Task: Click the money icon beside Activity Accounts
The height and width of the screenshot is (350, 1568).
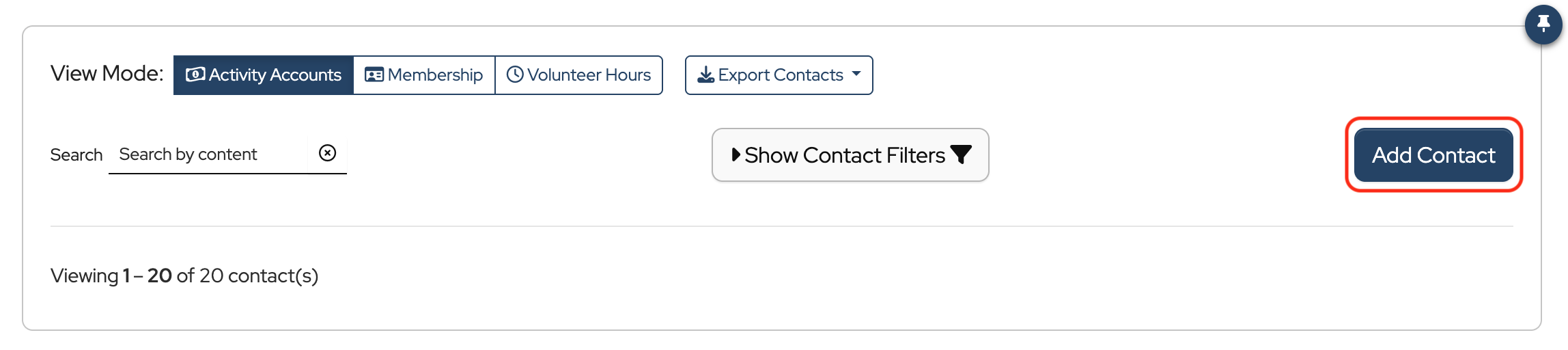Action: pos(195,75)
